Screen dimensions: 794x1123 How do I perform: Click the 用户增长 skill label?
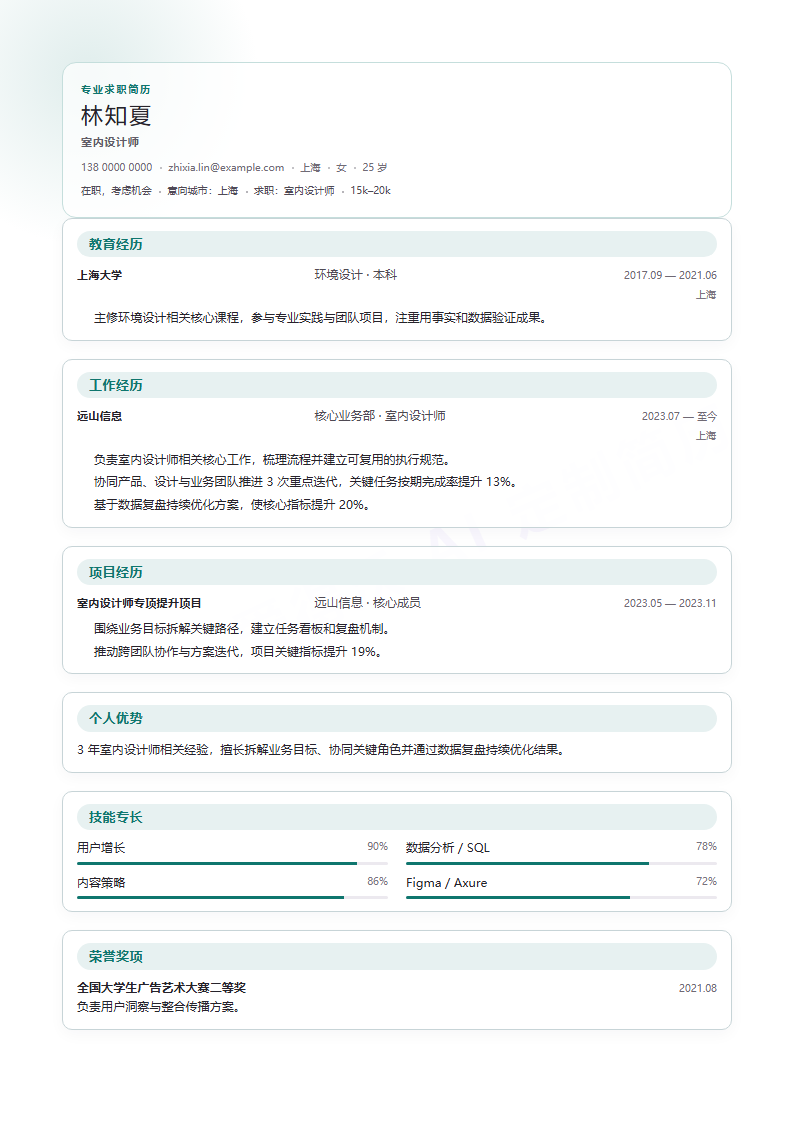pyautogui.click(x=101, y=848)
